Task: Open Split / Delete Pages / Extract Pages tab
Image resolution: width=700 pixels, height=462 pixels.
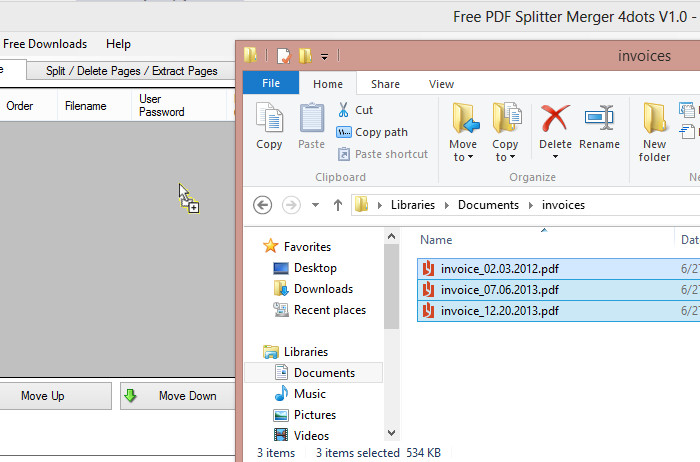Action: pyautogui.click(x=131, y=71)
